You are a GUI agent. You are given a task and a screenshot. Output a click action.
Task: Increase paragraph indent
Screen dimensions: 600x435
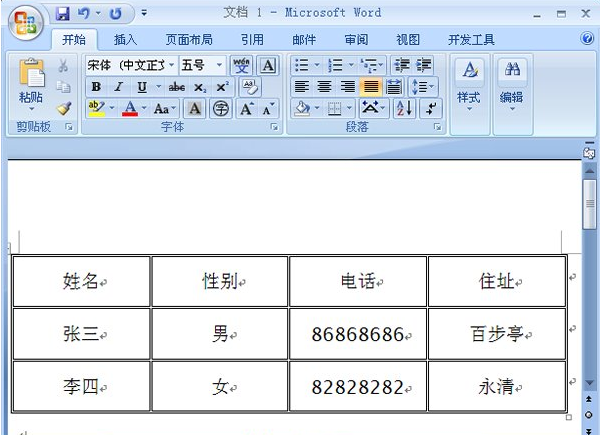click(424, 65)
